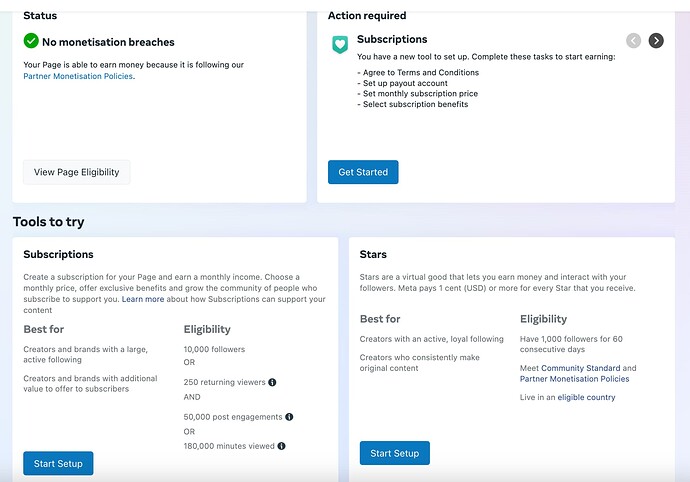Image resolution: width=690 pixels, height=482 pixels.
Task: Open info icon beside 180,000 minutes viewed
Action: (282, 446)
